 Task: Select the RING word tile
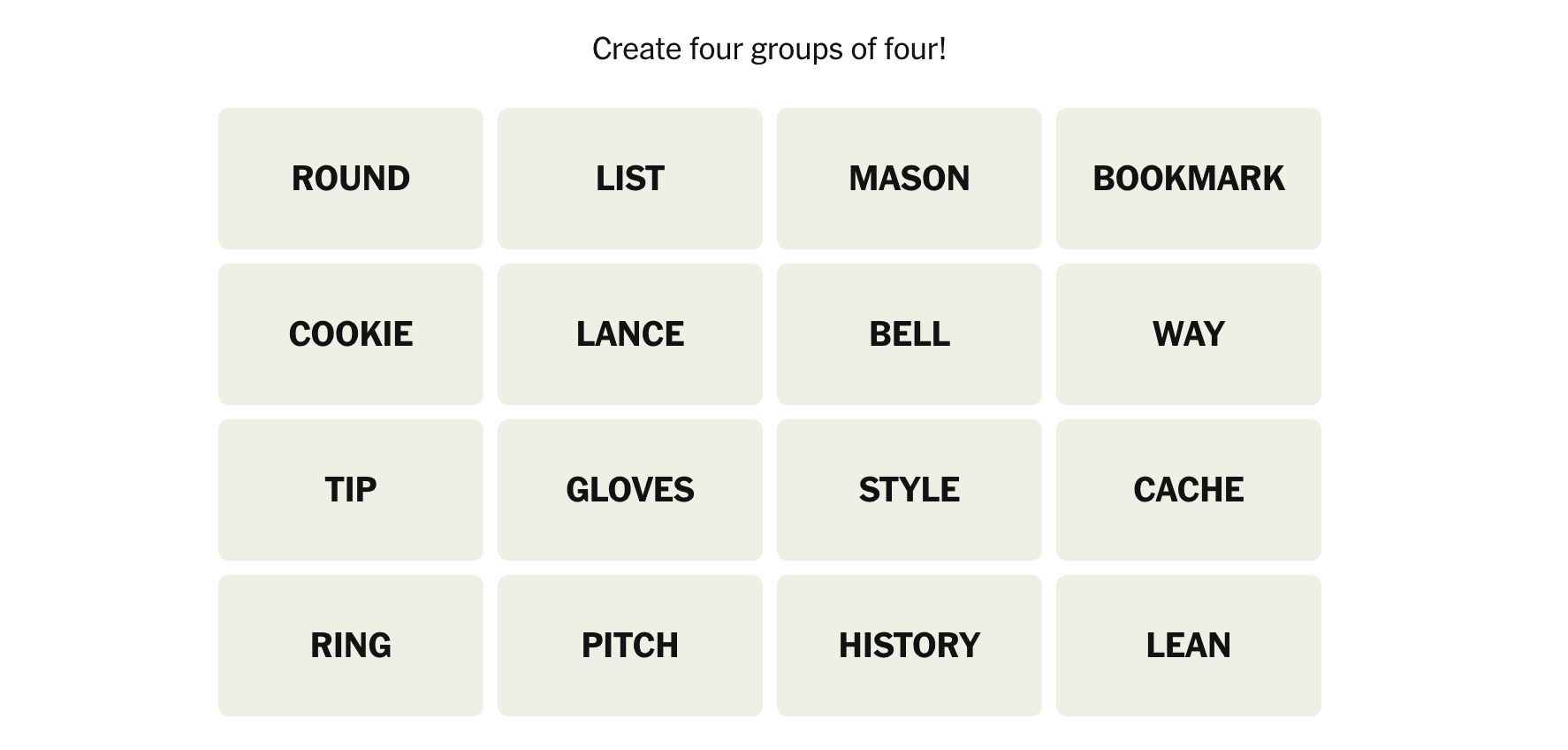point(351,646)
